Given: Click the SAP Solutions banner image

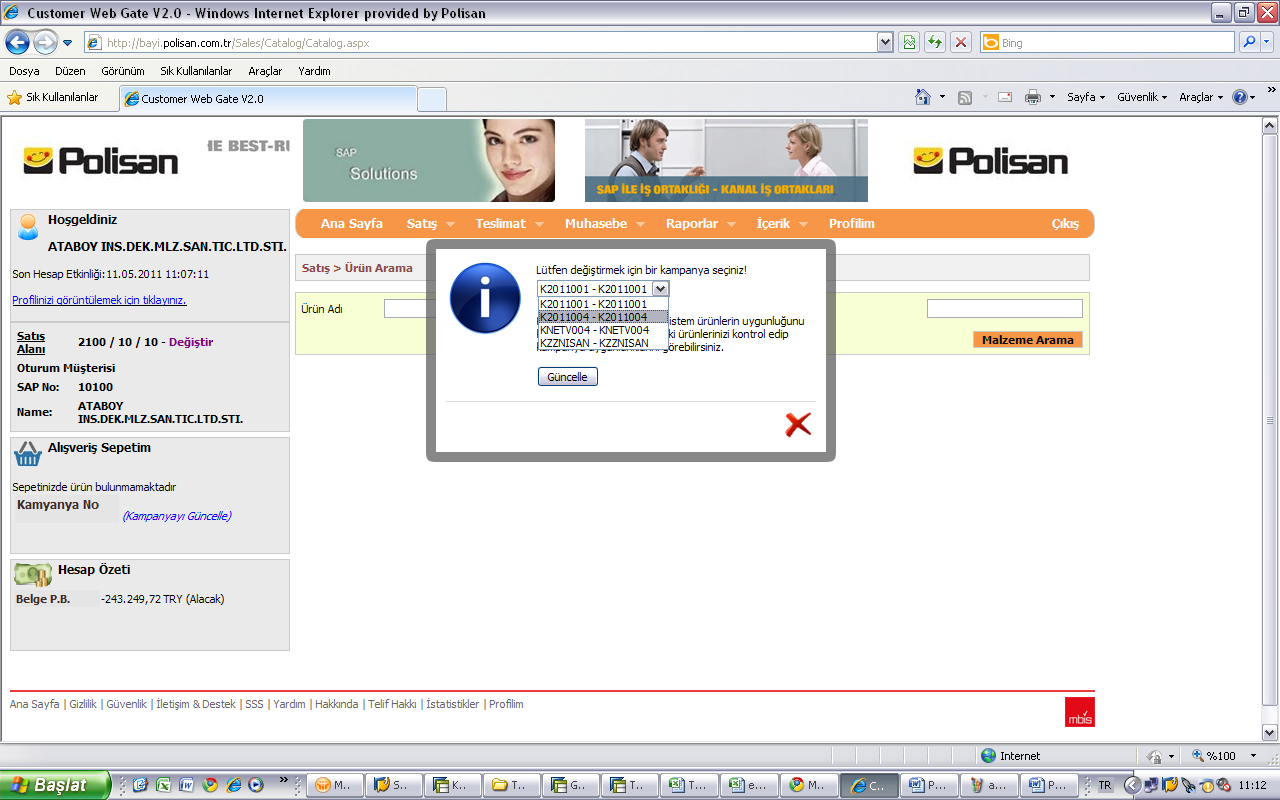Looking at the screenshot, I should click(429, 160).
